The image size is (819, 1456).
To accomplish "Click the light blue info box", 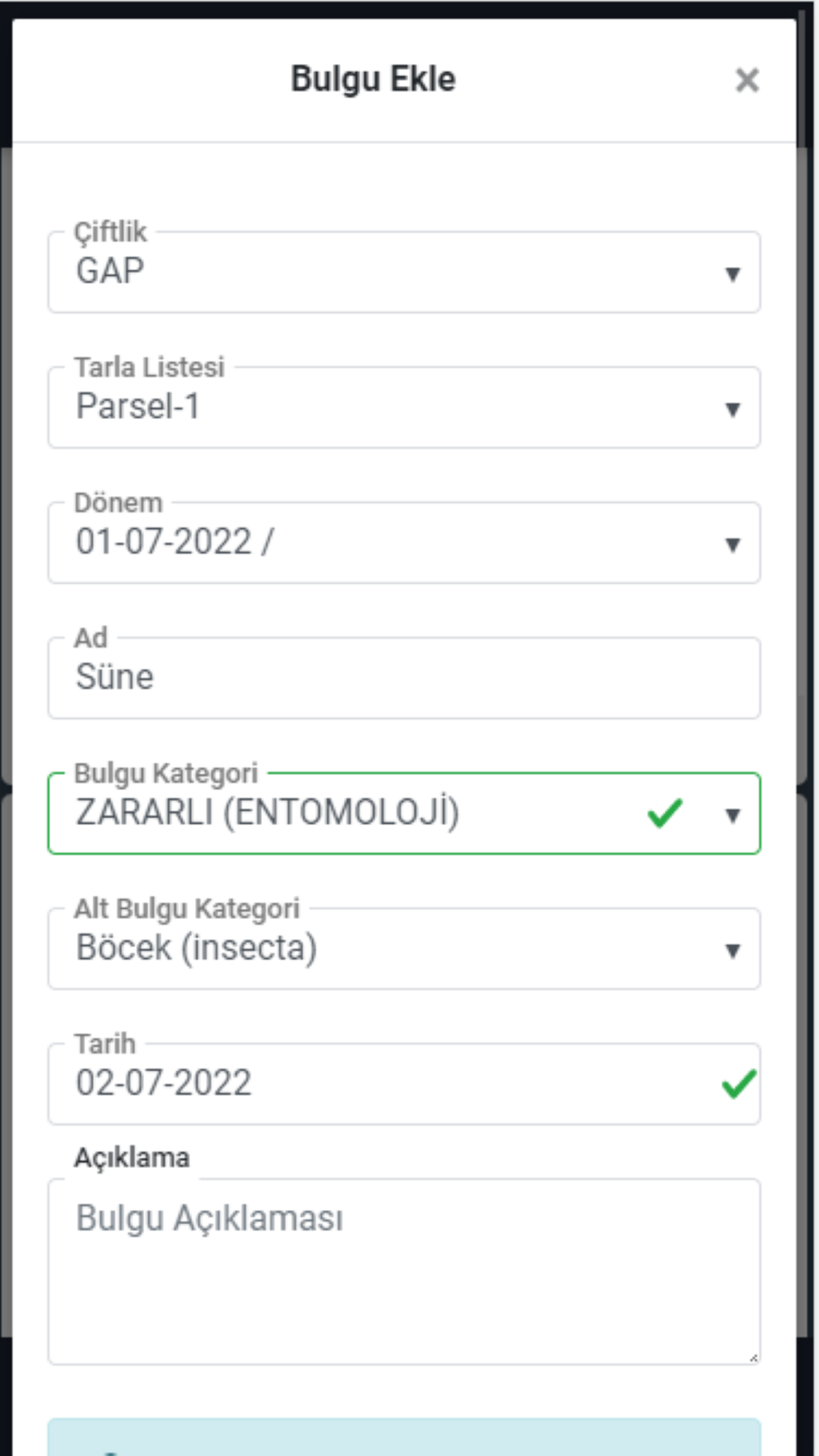I will (403, 1437).
